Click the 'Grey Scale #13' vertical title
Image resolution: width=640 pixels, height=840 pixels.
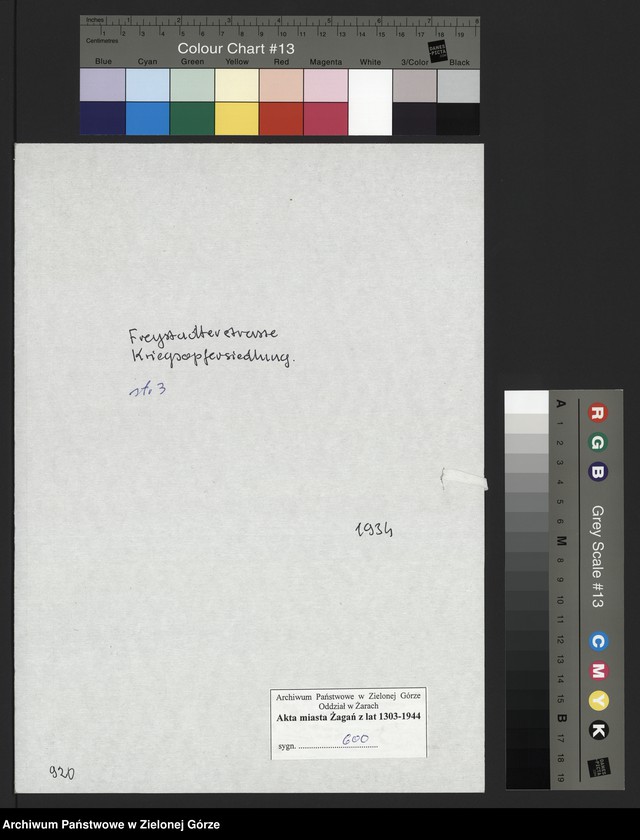coord(598,556)
